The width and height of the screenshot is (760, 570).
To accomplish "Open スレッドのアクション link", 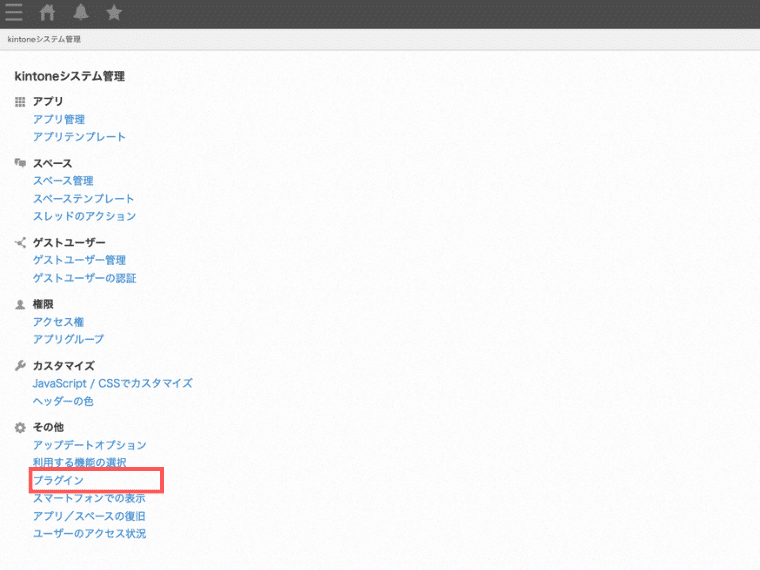I will (84, 216).
